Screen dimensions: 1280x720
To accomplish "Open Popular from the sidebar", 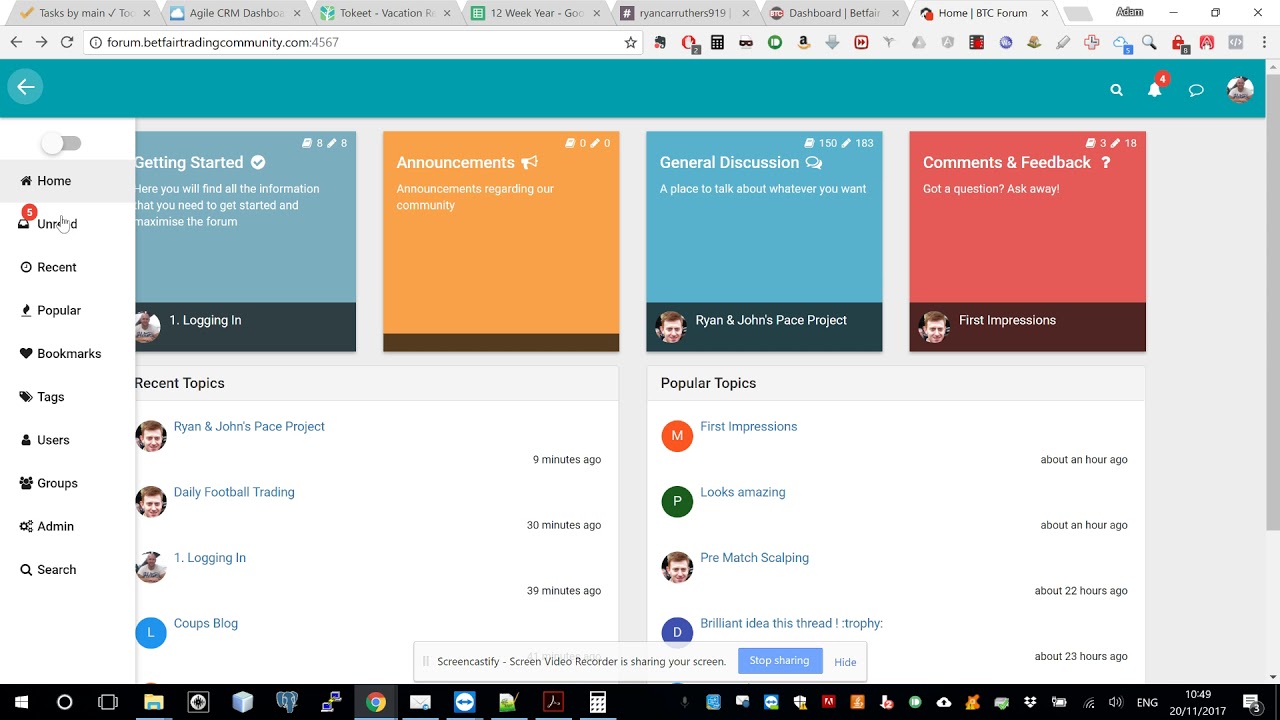I will [58, 310].
